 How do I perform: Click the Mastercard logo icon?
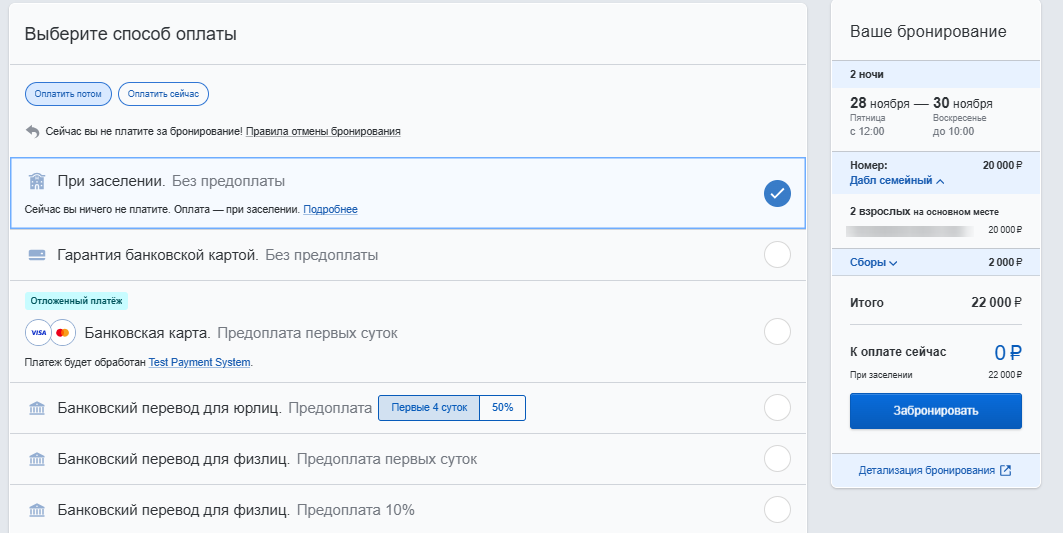63,332
